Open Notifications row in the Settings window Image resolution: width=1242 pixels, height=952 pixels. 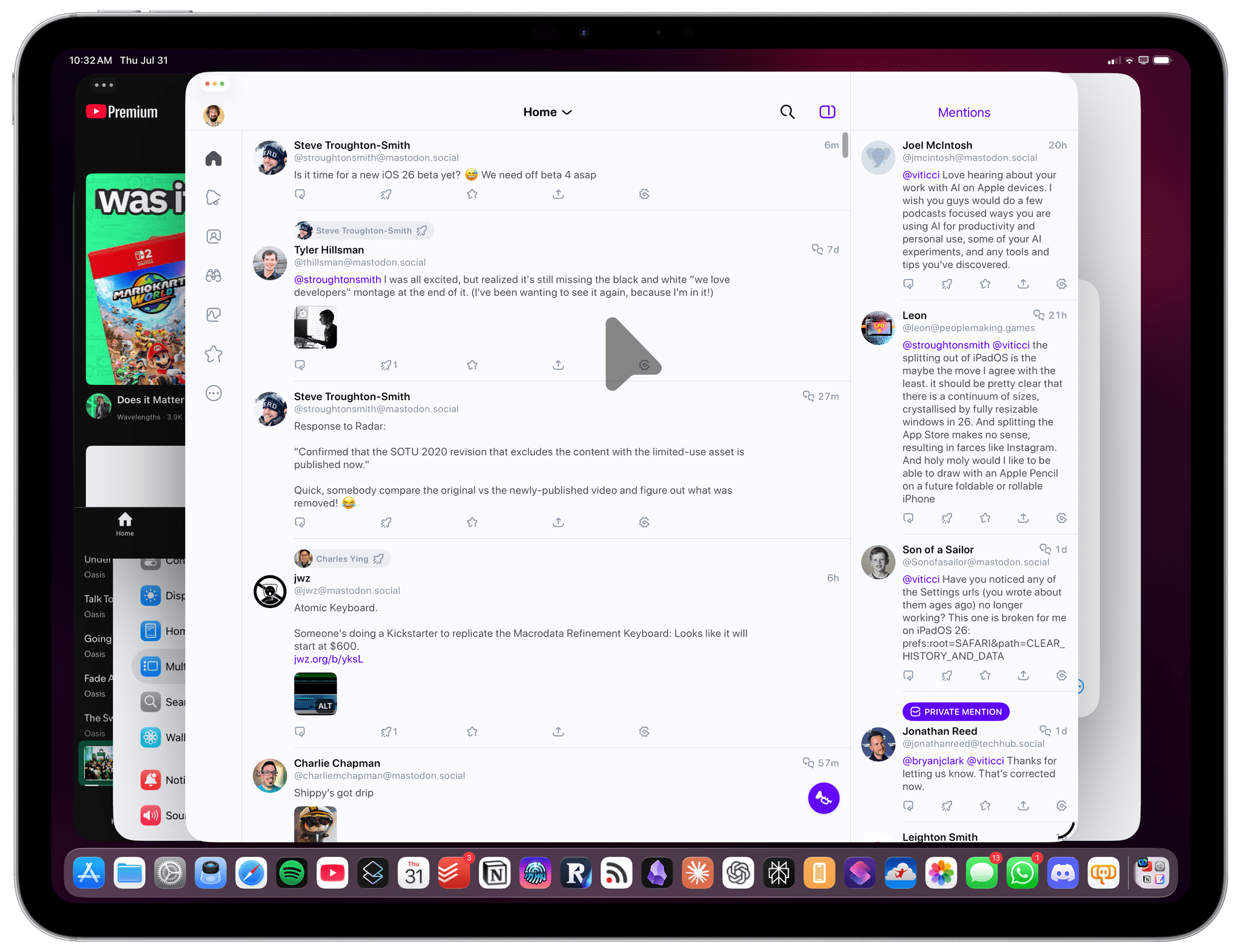163,780
